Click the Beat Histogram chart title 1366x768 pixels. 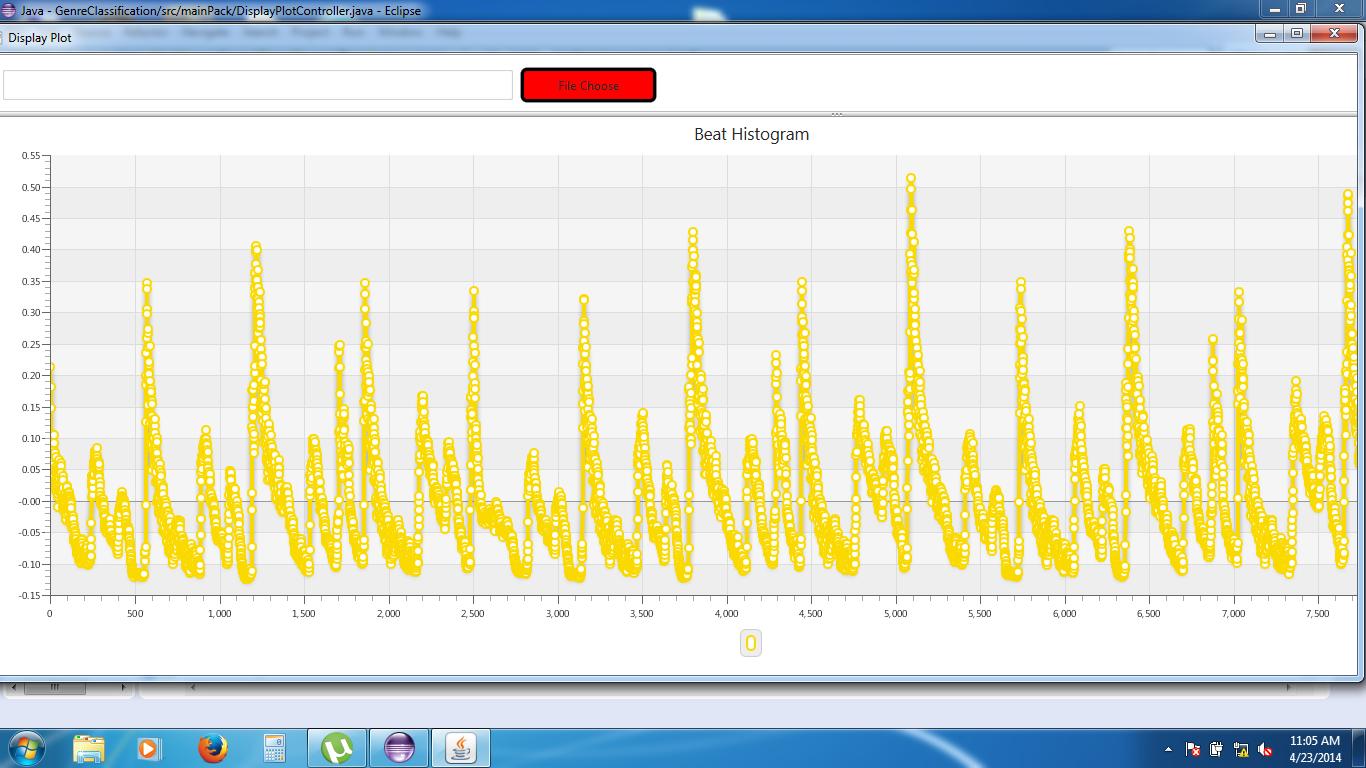pyautogui.click(x=752, y=134)
